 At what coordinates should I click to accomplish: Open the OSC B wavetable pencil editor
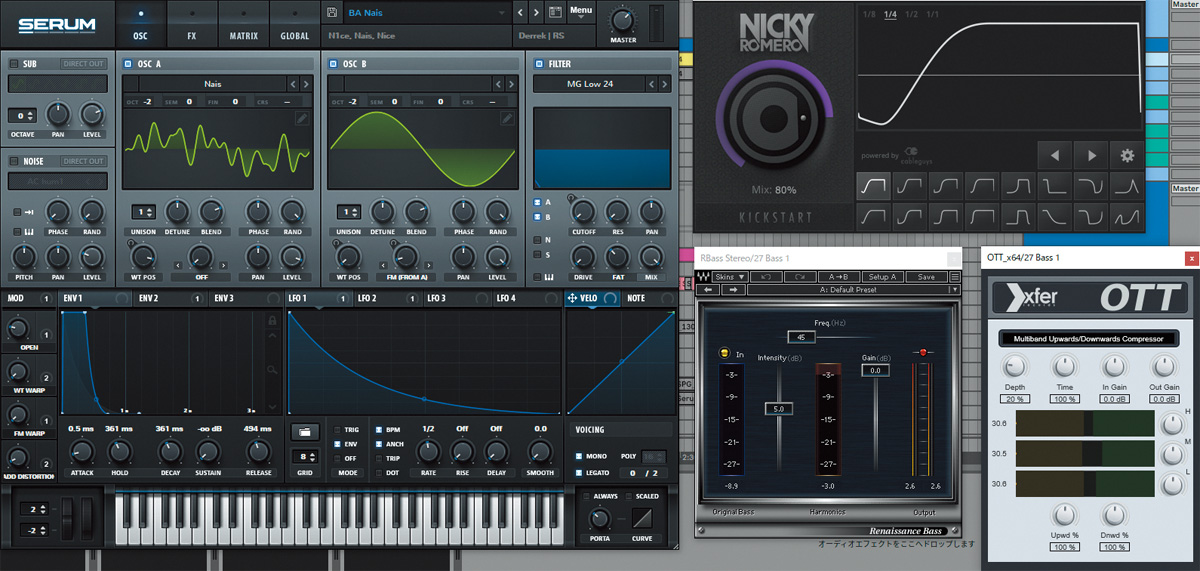coord(507,118)
